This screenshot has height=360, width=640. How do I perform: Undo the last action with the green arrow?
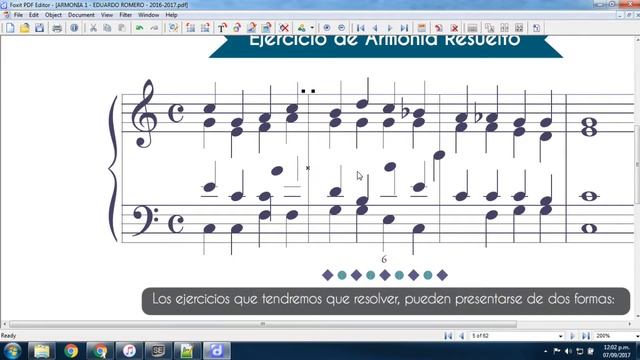tap(140, 28)
